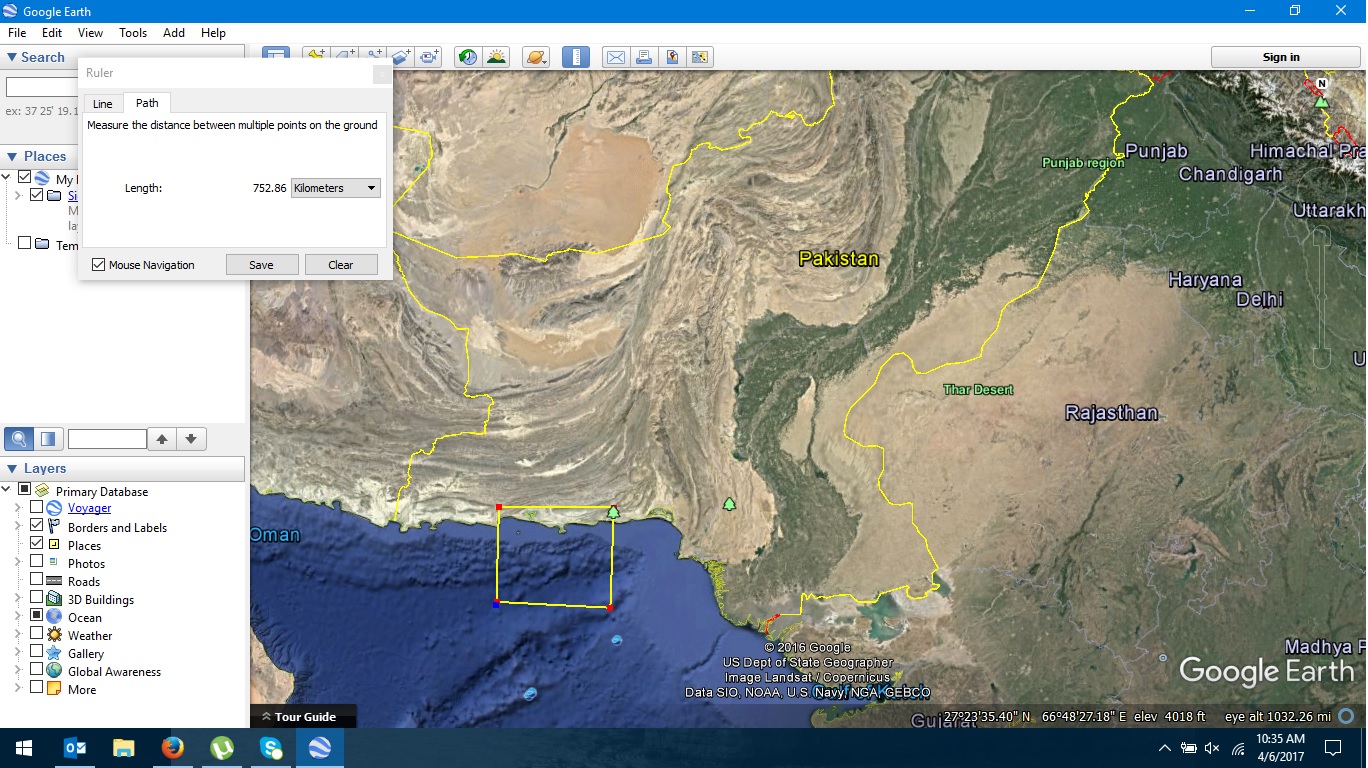Open the Add menu
The height and width of the screenshot is (768, 1368).
click(x=174, y=33)
